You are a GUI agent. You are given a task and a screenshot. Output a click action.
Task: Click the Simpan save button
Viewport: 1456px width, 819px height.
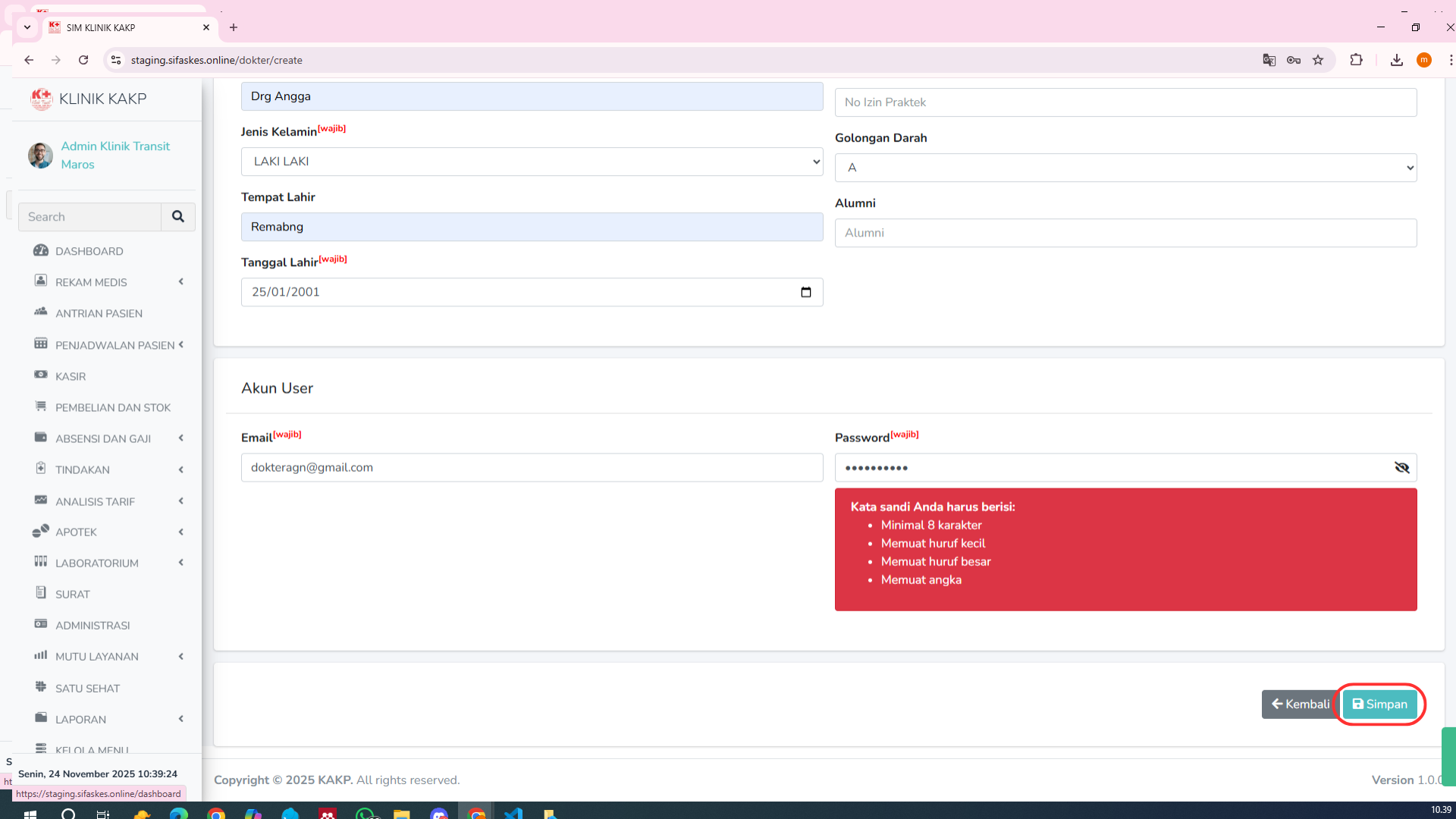pyautogui.click(x=1379, y=704)
